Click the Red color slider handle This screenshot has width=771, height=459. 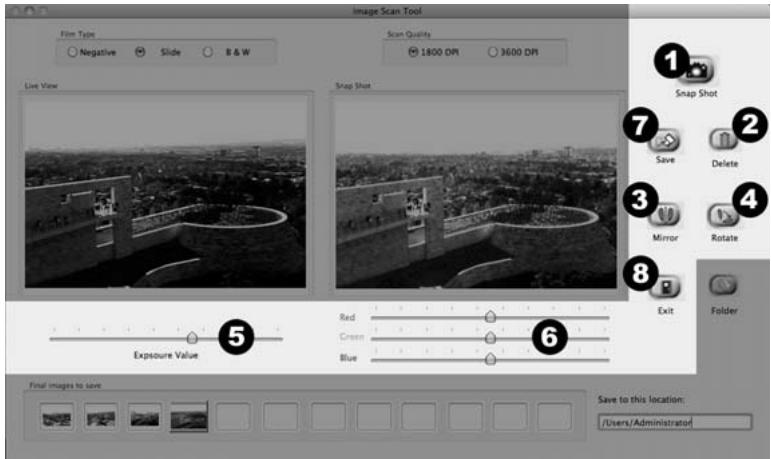pos(490,317)
